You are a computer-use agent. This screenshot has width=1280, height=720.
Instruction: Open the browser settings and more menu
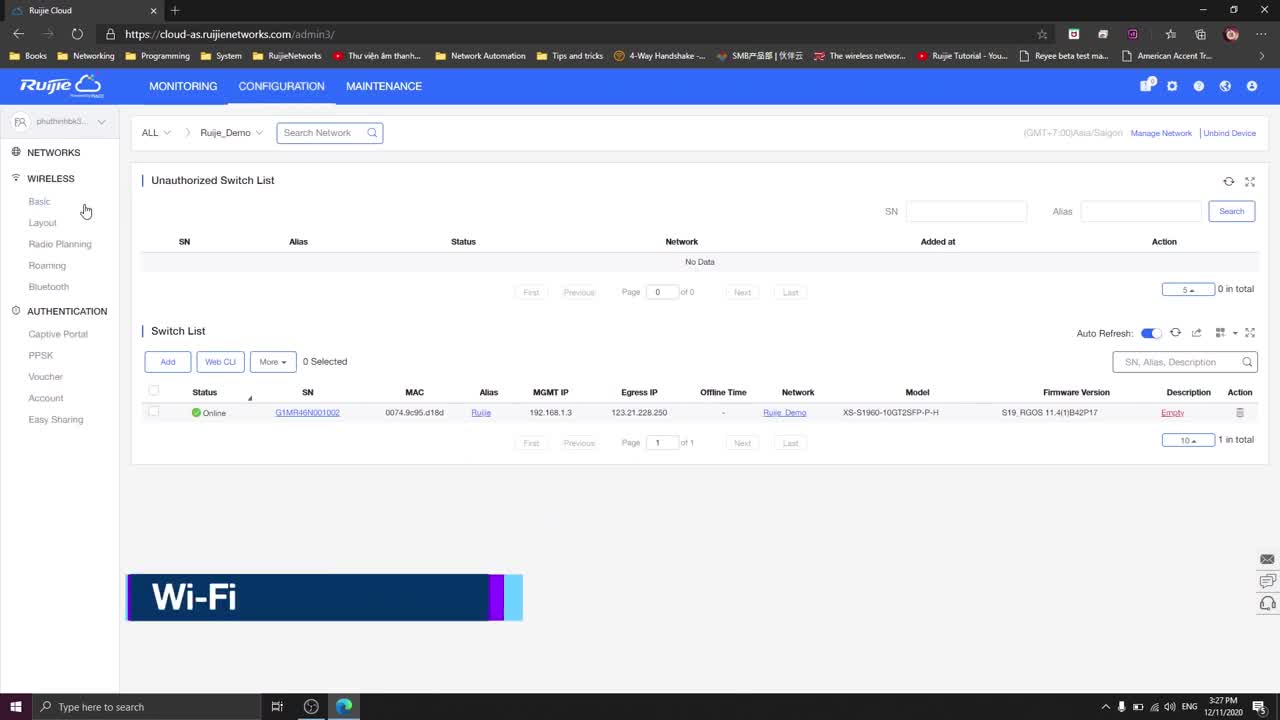click(x=1261, y=34)
